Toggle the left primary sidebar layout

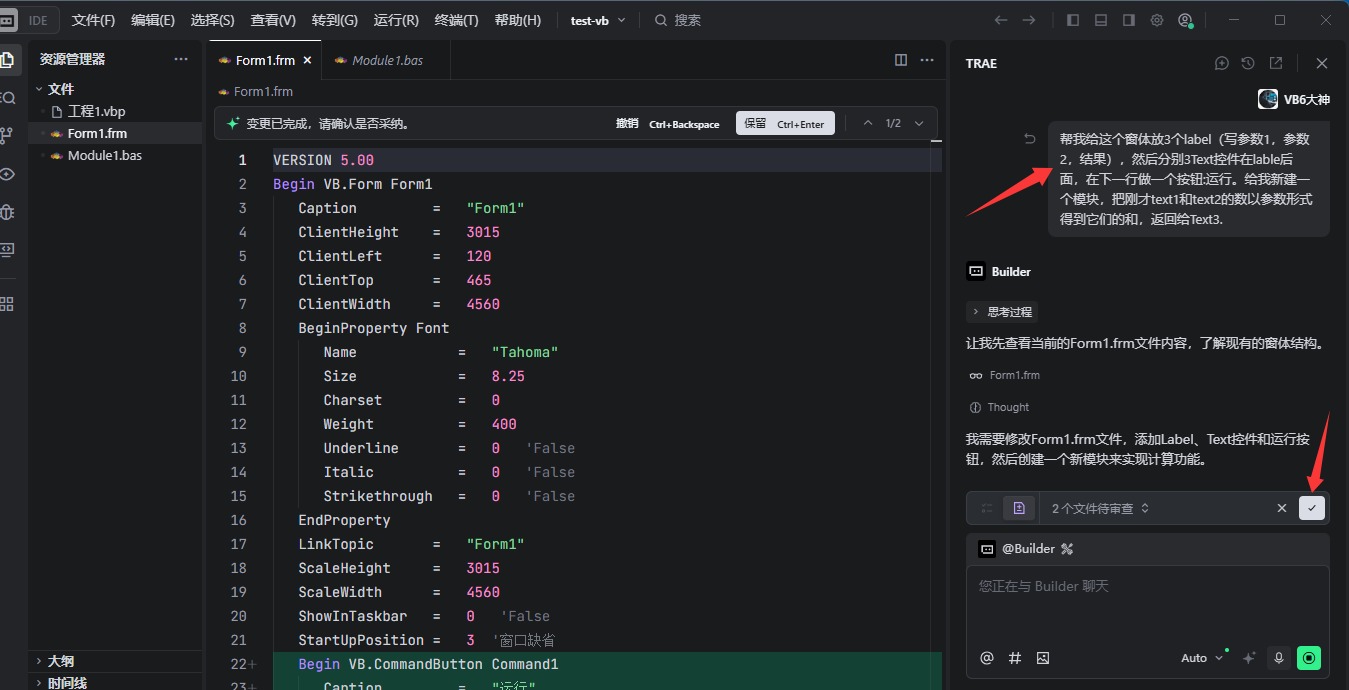[x=1073, y=20]
